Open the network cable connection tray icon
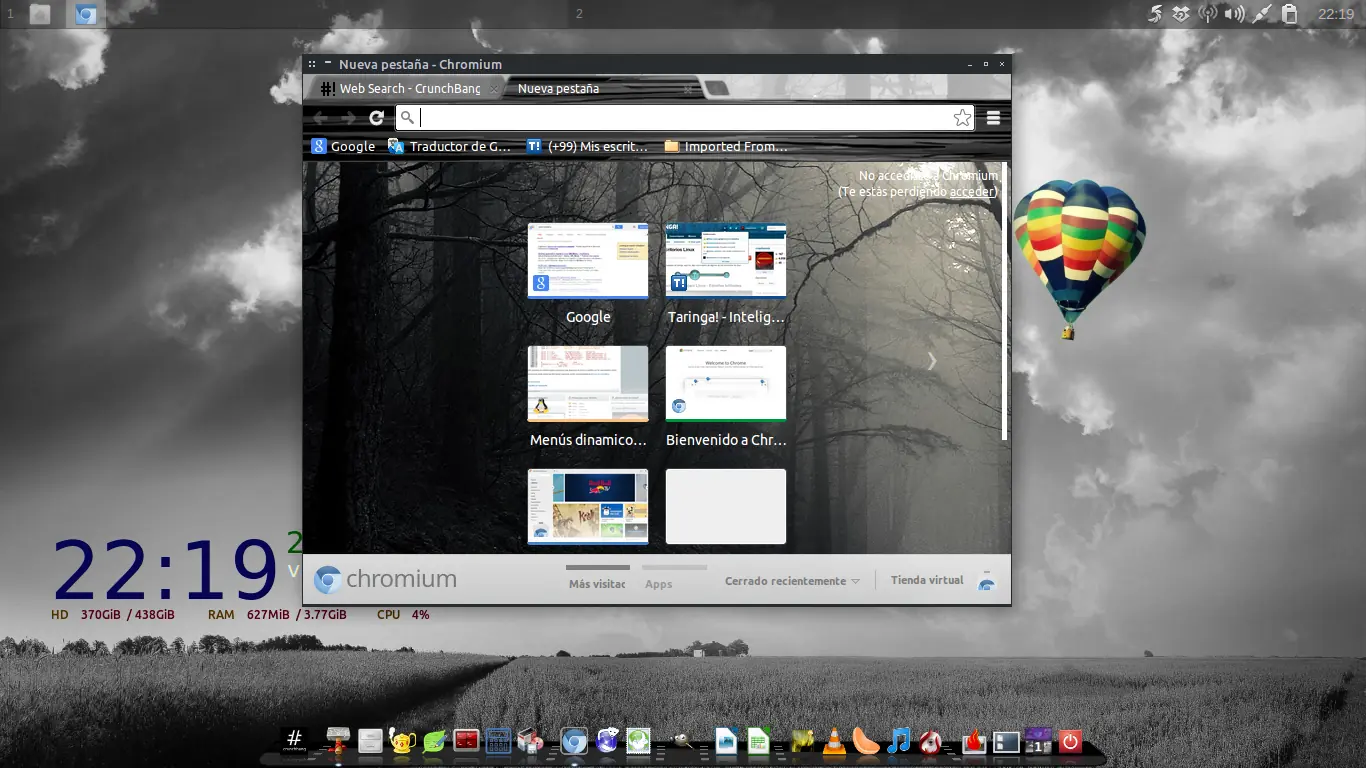This screenshot has height=768, width=1366. coord(1262,14)
